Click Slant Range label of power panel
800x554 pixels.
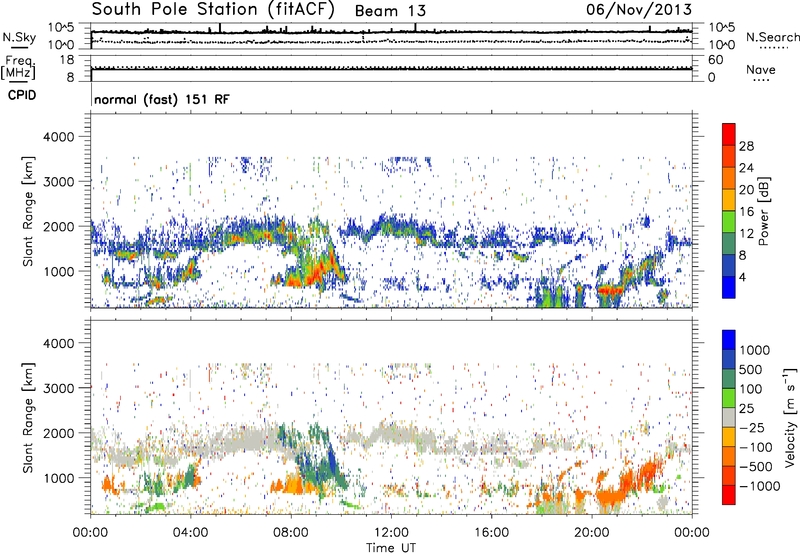click(x=28, y=212)
